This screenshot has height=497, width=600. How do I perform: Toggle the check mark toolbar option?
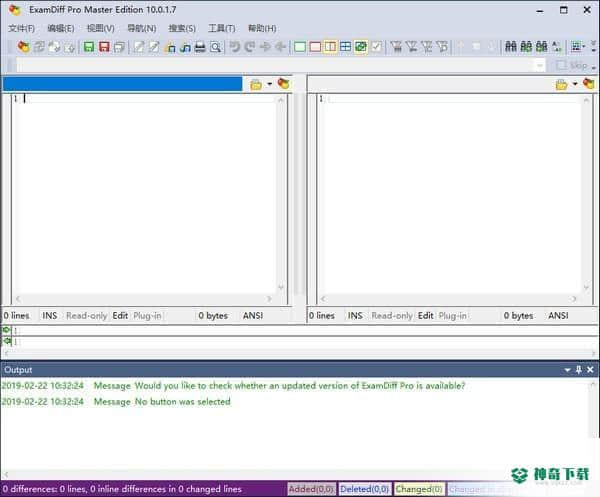(x=377, y=47)
